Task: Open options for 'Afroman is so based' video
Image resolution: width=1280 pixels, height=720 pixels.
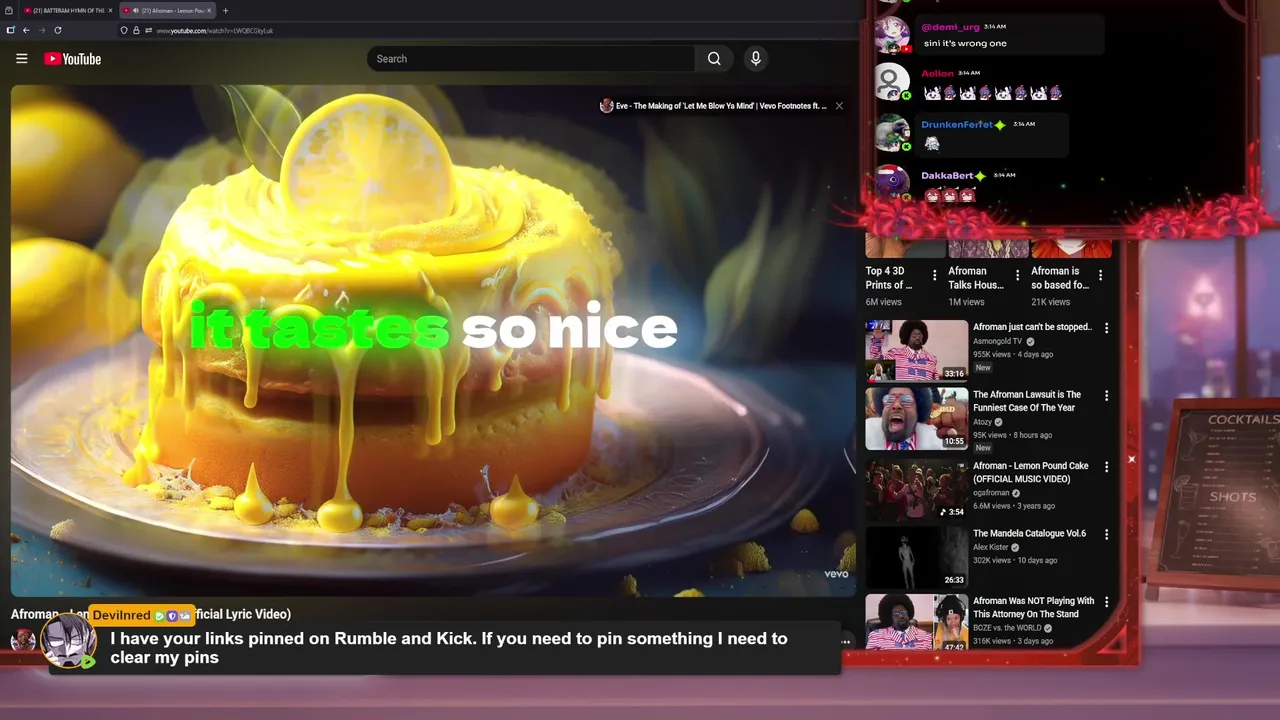Action: [x=1101, y=275]
